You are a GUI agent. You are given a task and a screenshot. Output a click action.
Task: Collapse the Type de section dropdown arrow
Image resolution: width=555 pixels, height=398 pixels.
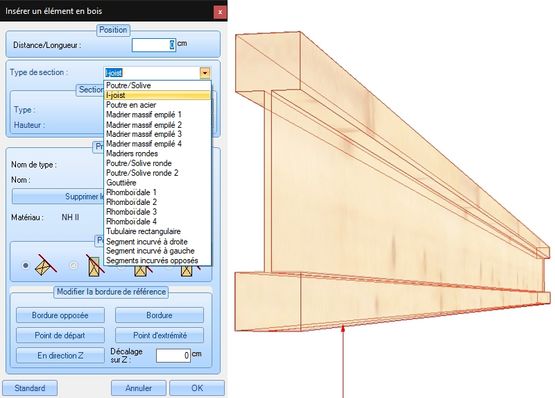(205, 73)
